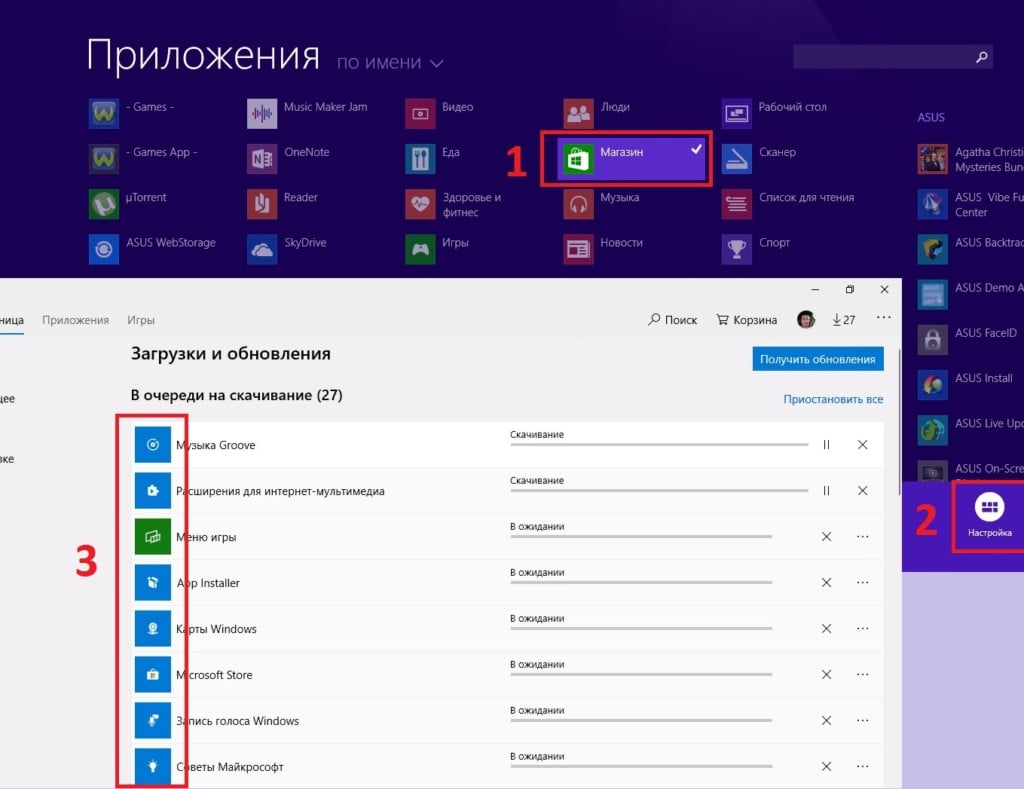
Task: Open OneNote app icon
Action: coord(262,159)
